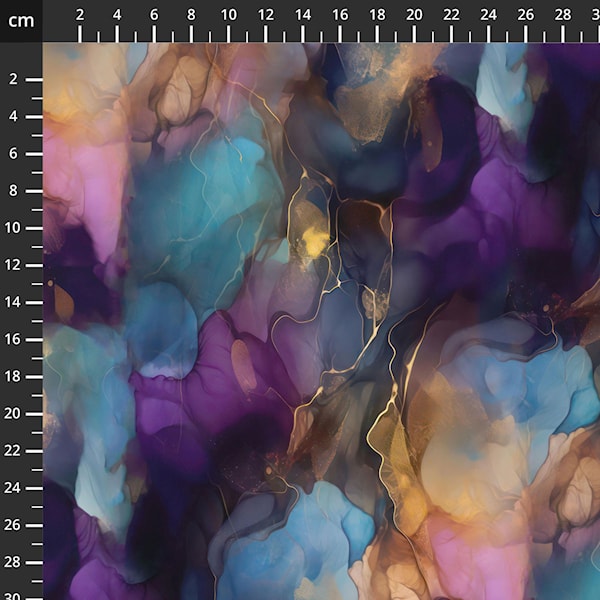
Task: Click the cm unit label in the corner
Action: point(20,19)
